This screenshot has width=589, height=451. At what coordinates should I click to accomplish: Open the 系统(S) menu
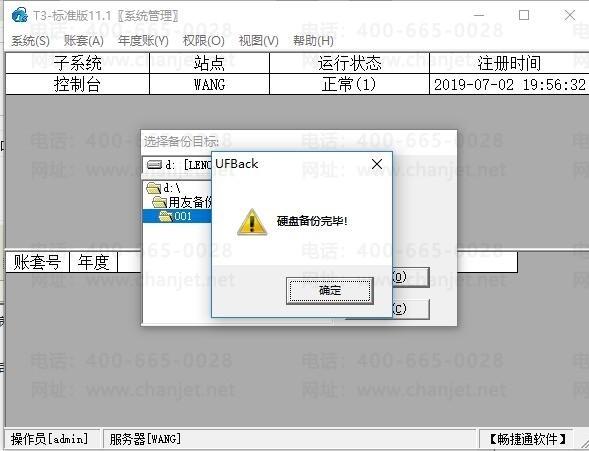(30, 41)
